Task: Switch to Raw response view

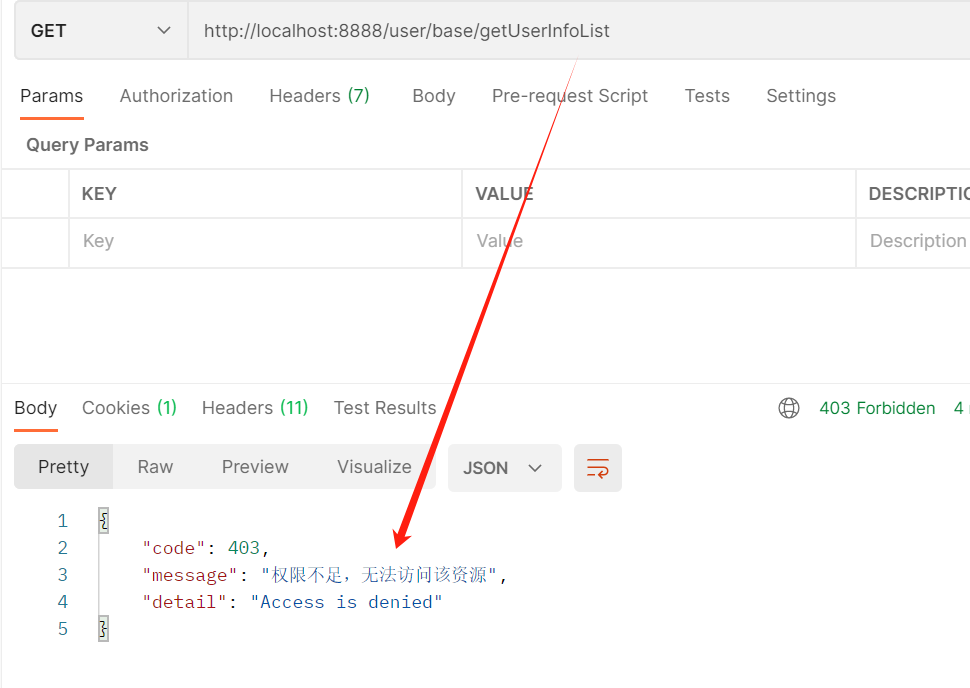Action: click(x=154, y=467)
